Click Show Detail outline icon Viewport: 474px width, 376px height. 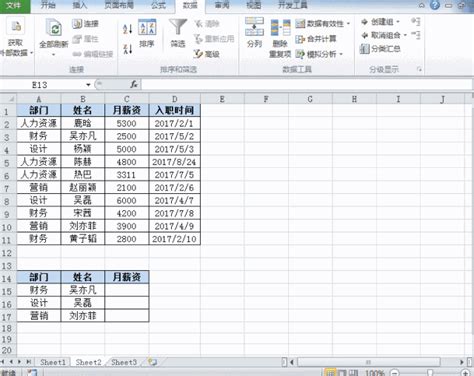(416, 22)
